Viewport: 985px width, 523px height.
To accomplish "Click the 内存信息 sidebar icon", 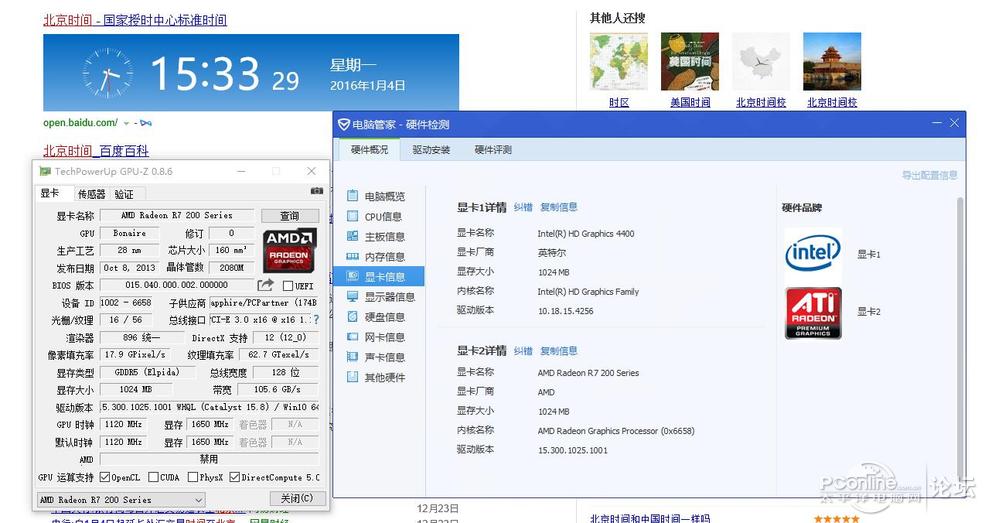I will pyautogui.click(x=352, y=256).
